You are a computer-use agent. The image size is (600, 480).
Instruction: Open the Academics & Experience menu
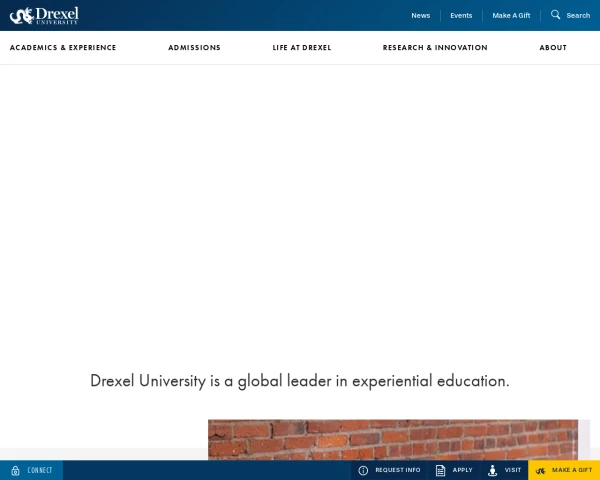(x=63, y=48)
